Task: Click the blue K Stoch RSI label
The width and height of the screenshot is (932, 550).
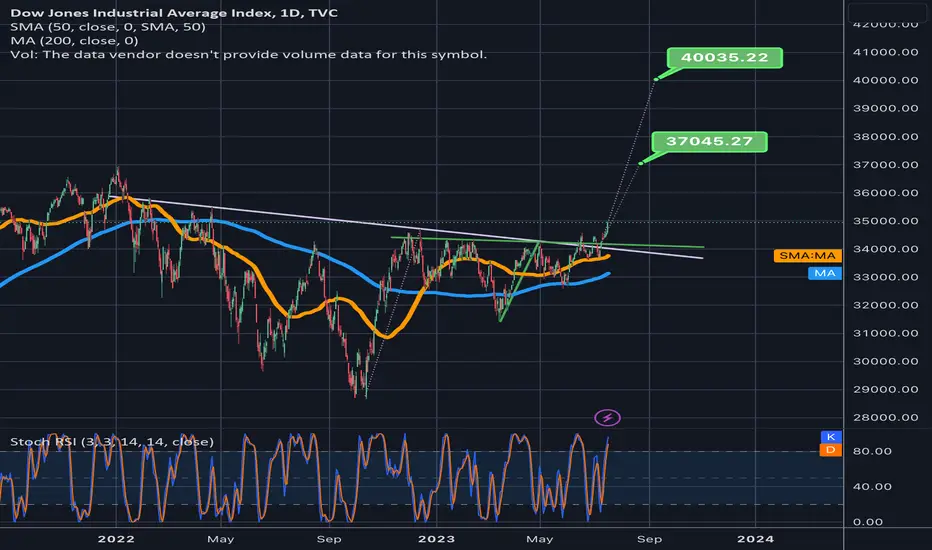Action: coord(830,437)
